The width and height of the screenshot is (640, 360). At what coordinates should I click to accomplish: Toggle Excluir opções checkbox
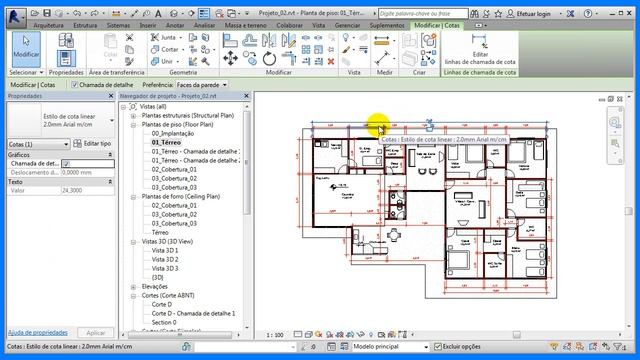tap(438, 347)
